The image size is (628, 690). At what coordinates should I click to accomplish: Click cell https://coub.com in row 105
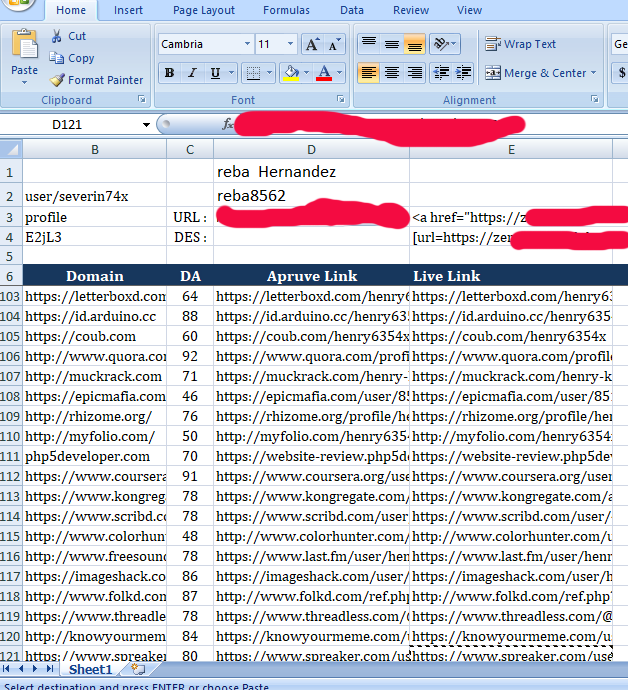pos(95,337)
